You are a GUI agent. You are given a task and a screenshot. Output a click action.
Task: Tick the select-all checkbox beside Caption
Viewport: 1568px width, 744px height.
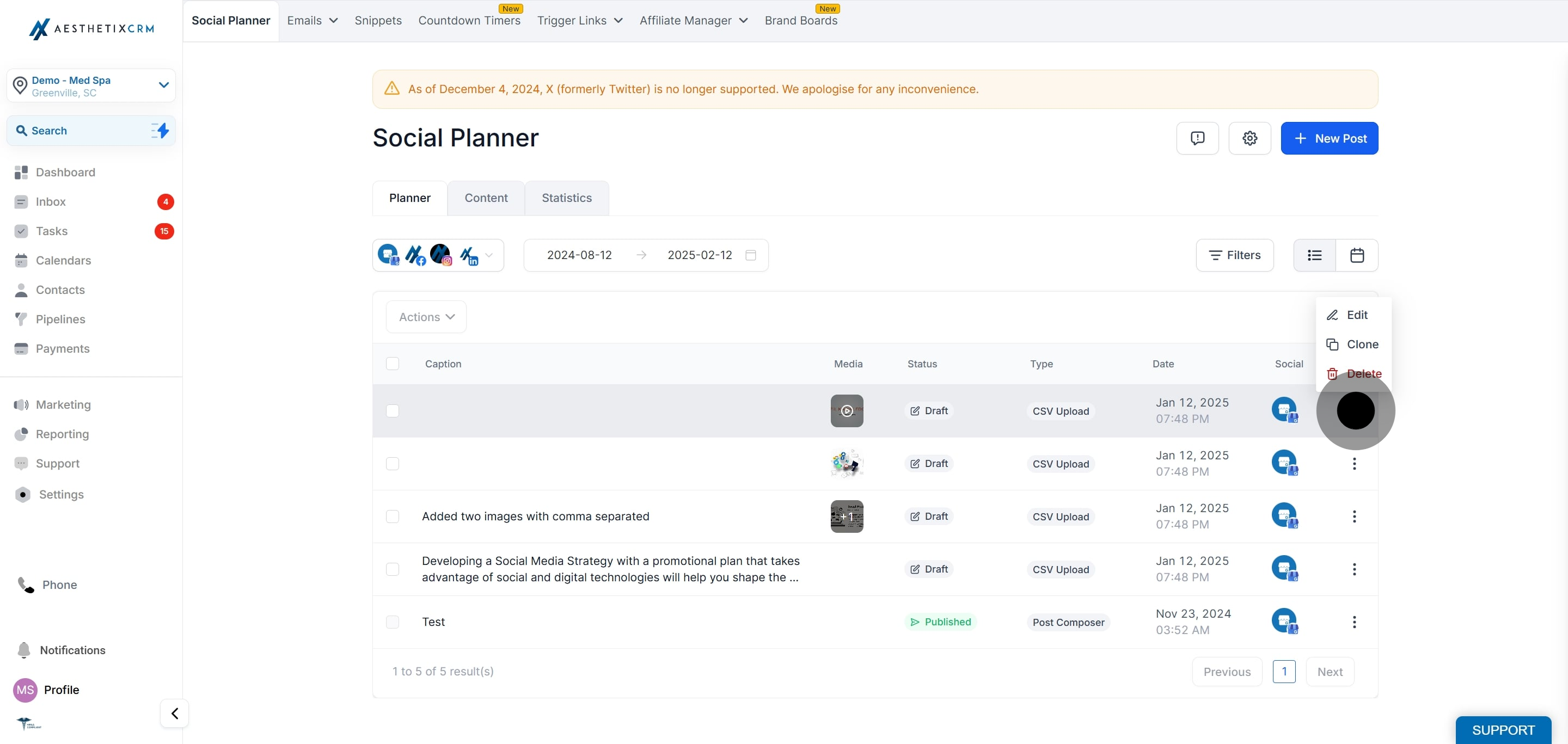pos(393,363)
